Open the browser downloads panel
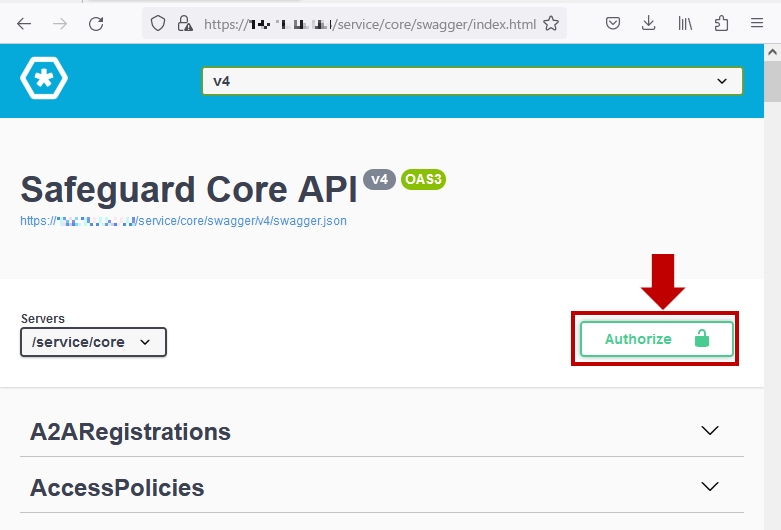Viewport: 781px width, 530px height. 649,23
